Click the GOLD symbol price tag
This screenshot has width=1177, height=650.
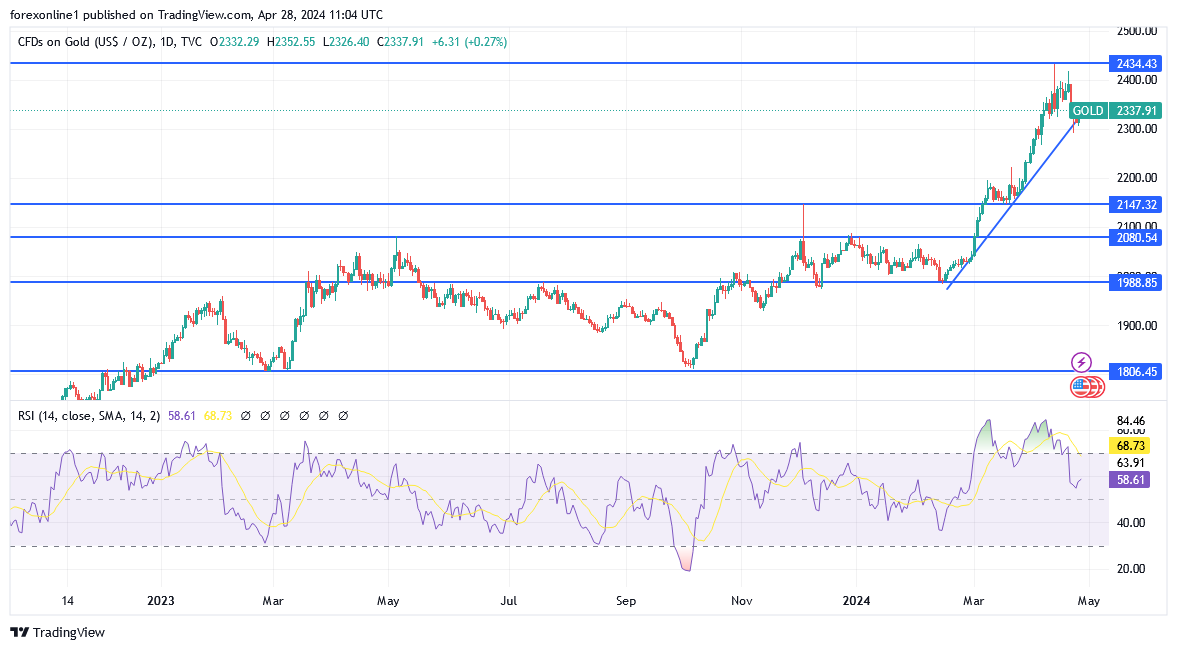(1088, 111)
